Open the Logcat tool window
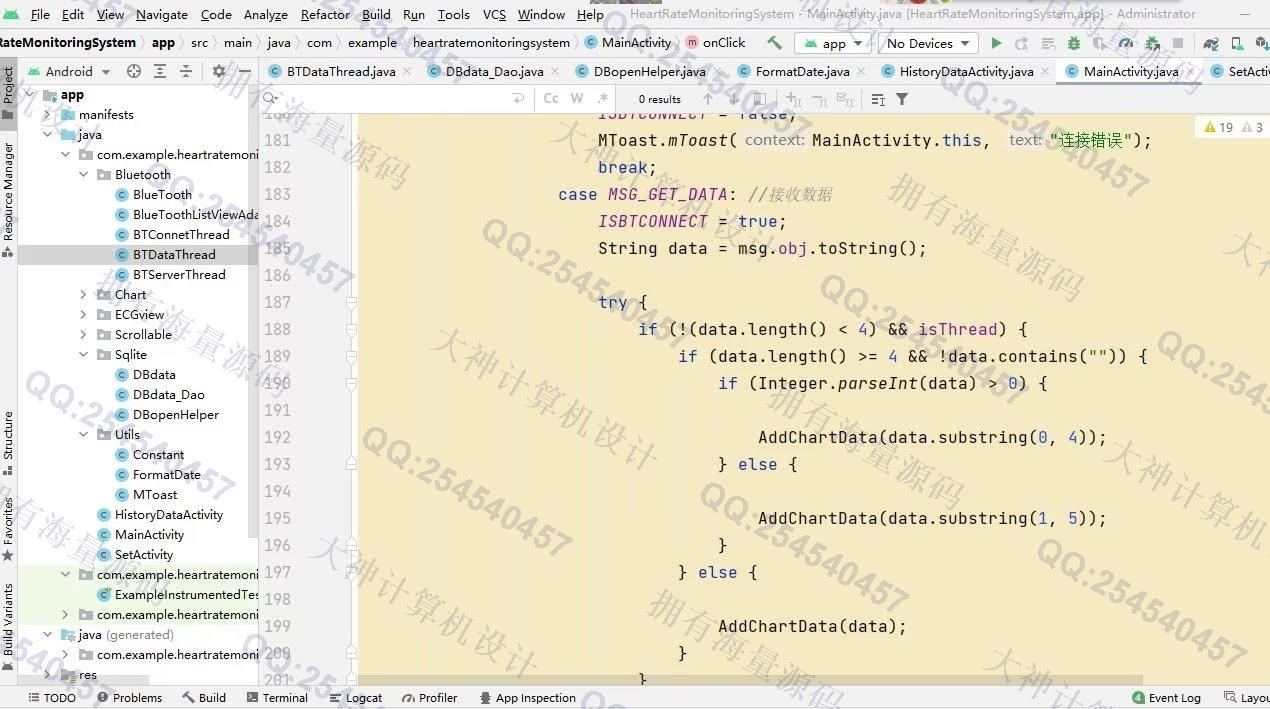The height and width of the screenshot is (709, 1270). click(x=354, y=697)
